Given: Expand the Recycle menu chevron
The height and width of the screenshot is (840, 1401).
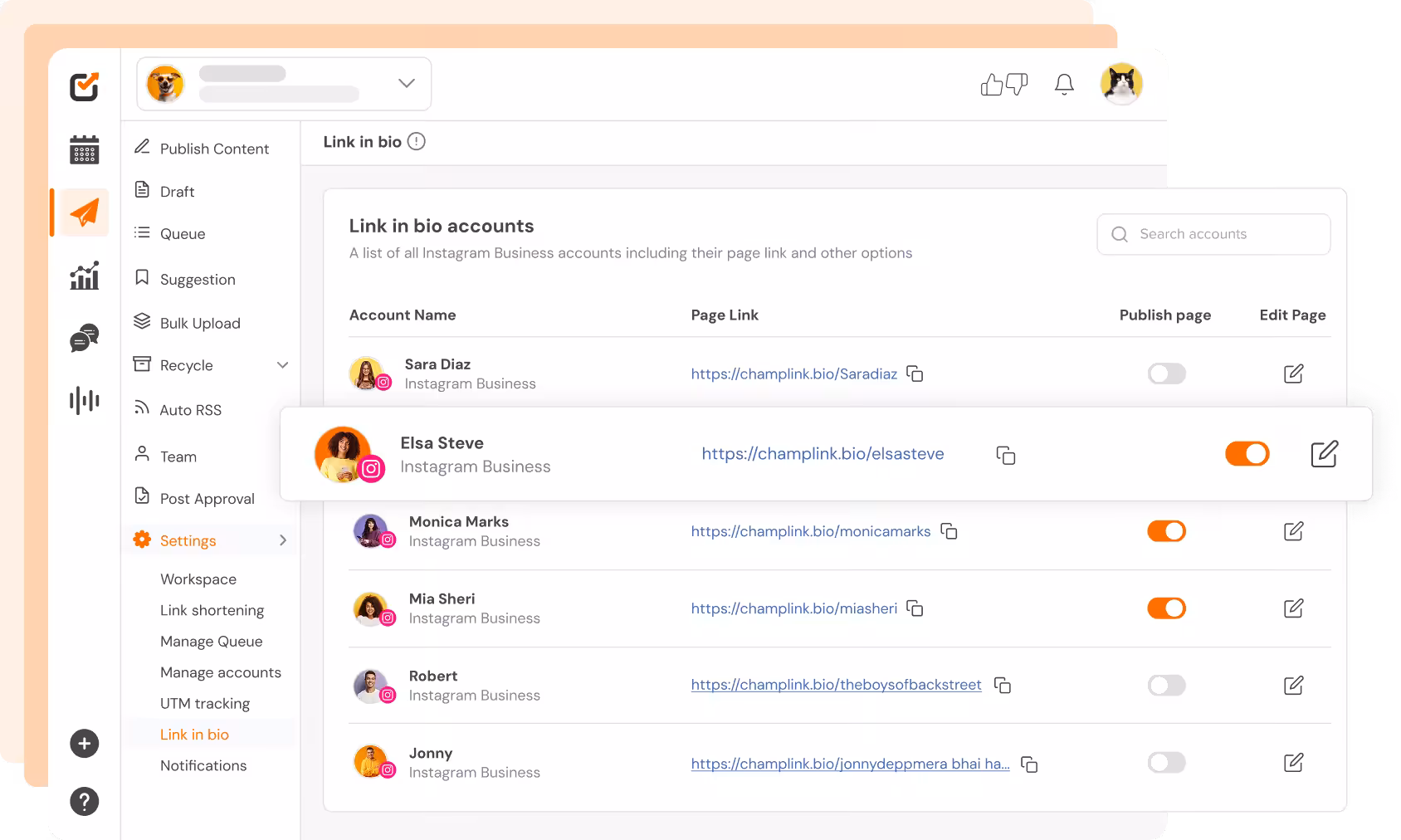Looking at the screenshot, I should click(x=282, y=365).
